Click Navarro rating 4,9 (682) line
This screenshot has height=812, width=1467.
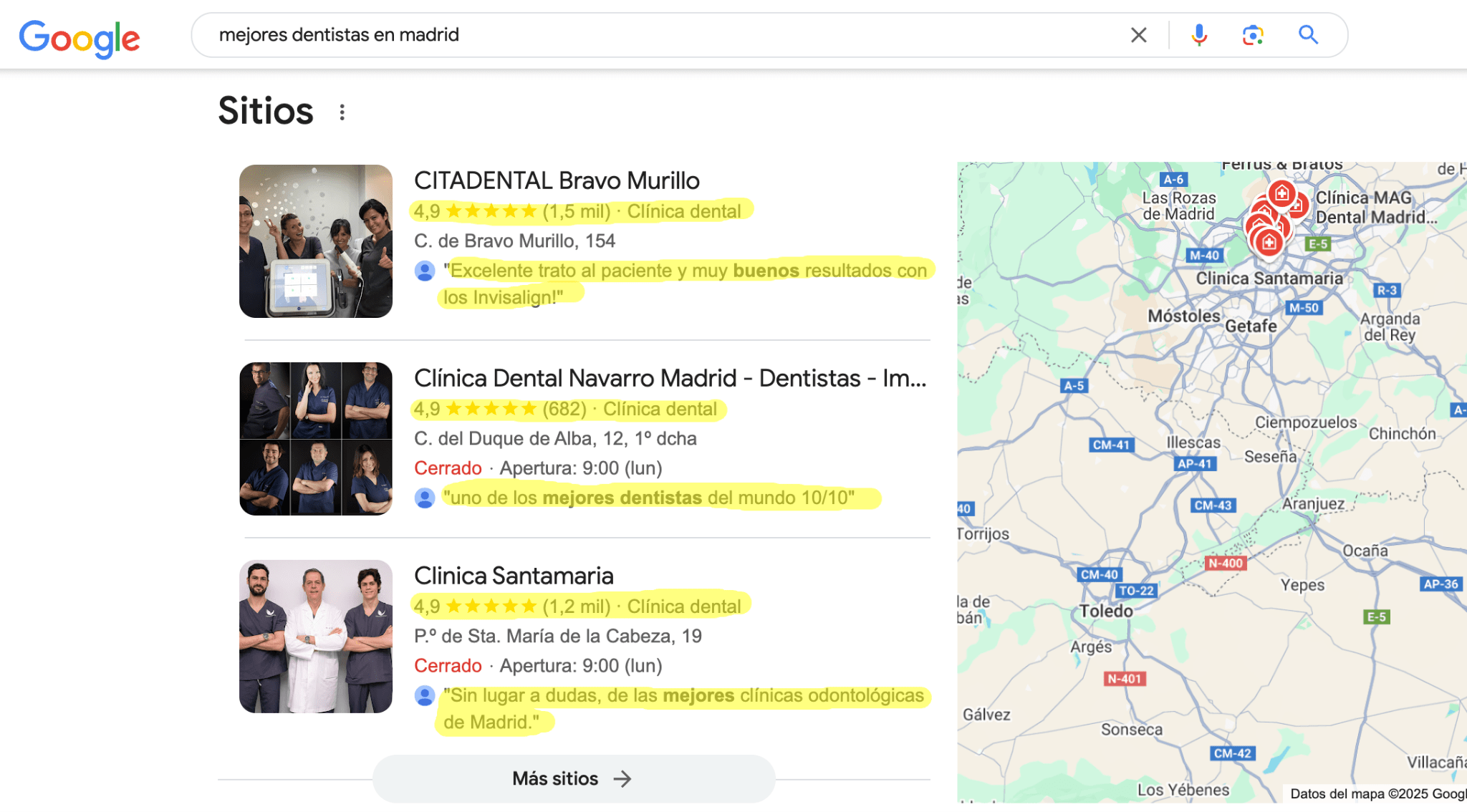[565, 409]
